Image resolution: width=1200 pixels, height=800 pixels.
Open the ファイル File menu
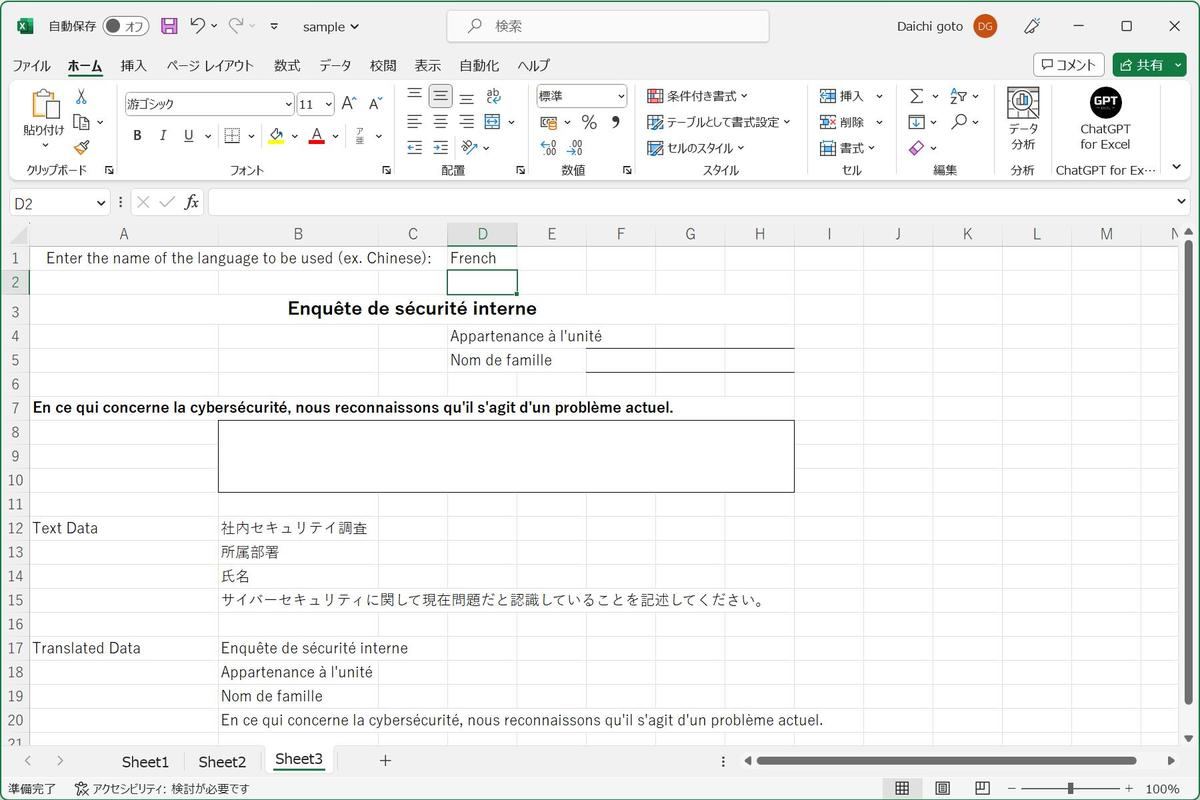(x=31, y=65)
